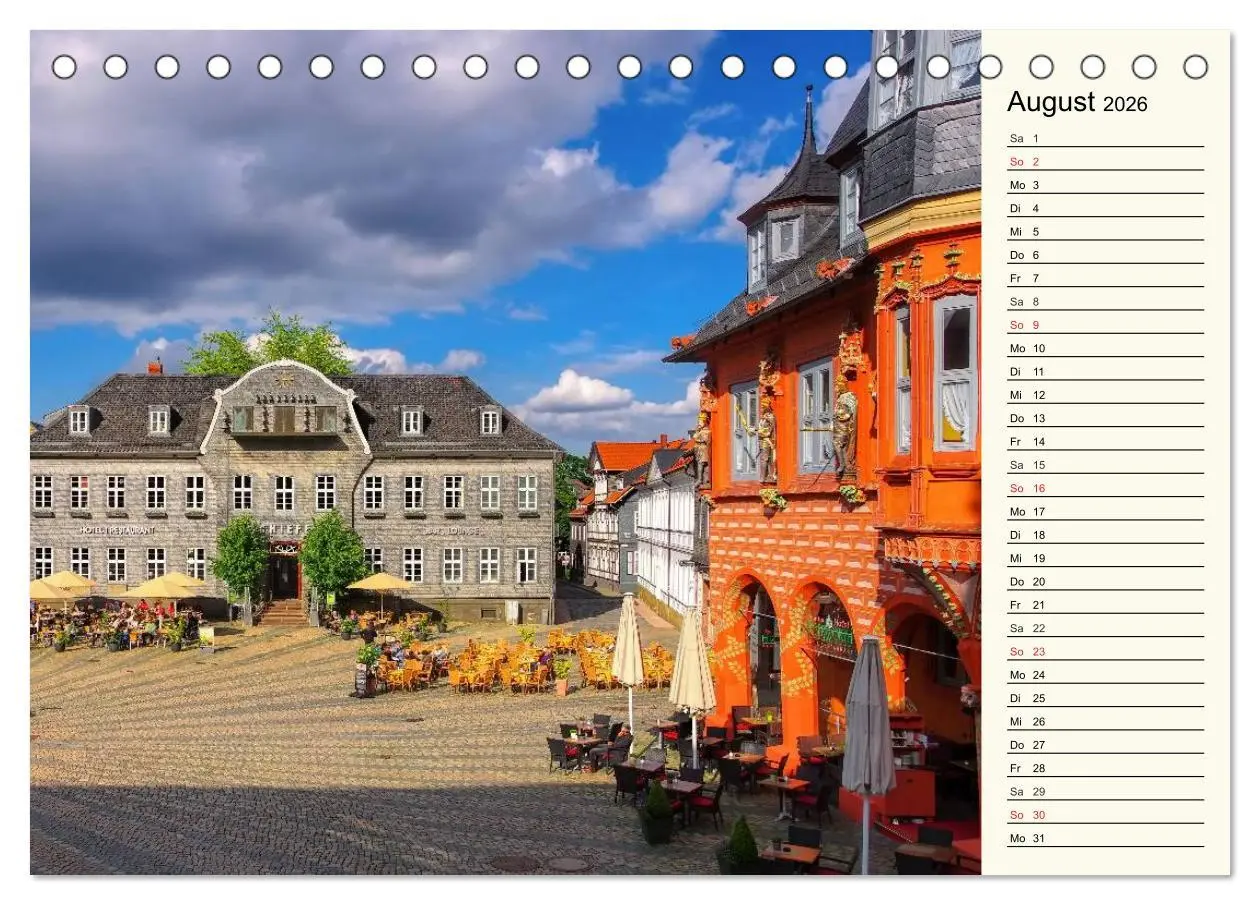Select the date row "Sa 29"
The height and width of the screenshot is (905, 1260).
pyautogui.click(x=1105, y=791)
